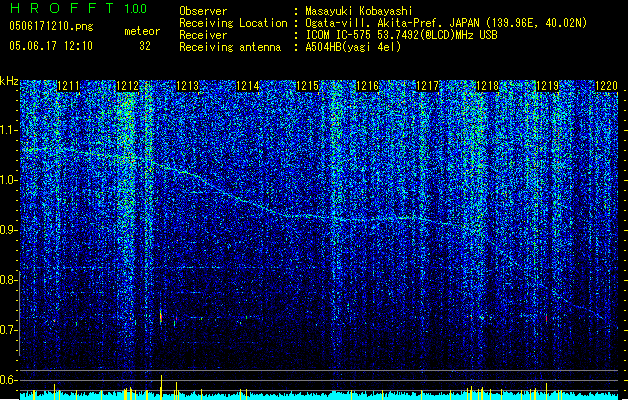Click observer name Masayuki Kobayashi
The height and width of the screenshot is (400, 629).
click(x=358, y=11)
